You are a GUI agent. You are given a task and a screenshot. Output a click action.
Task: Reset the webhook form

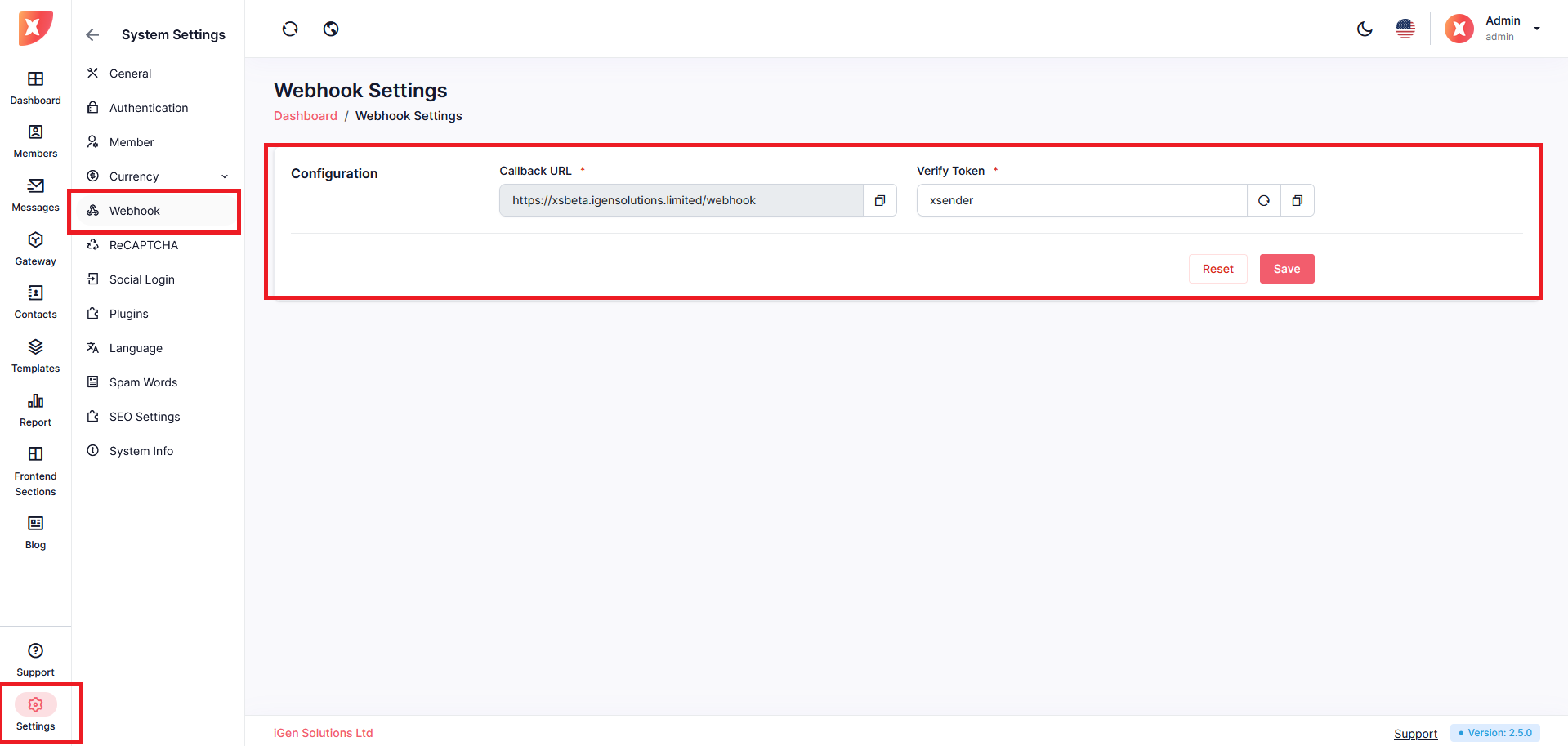[x=1217, y=269]
